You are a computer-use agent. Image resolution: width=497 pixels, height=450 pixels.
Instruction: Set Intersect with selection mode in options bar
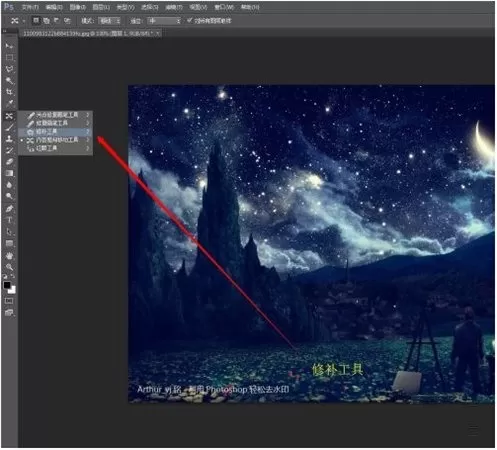point(67,21)
